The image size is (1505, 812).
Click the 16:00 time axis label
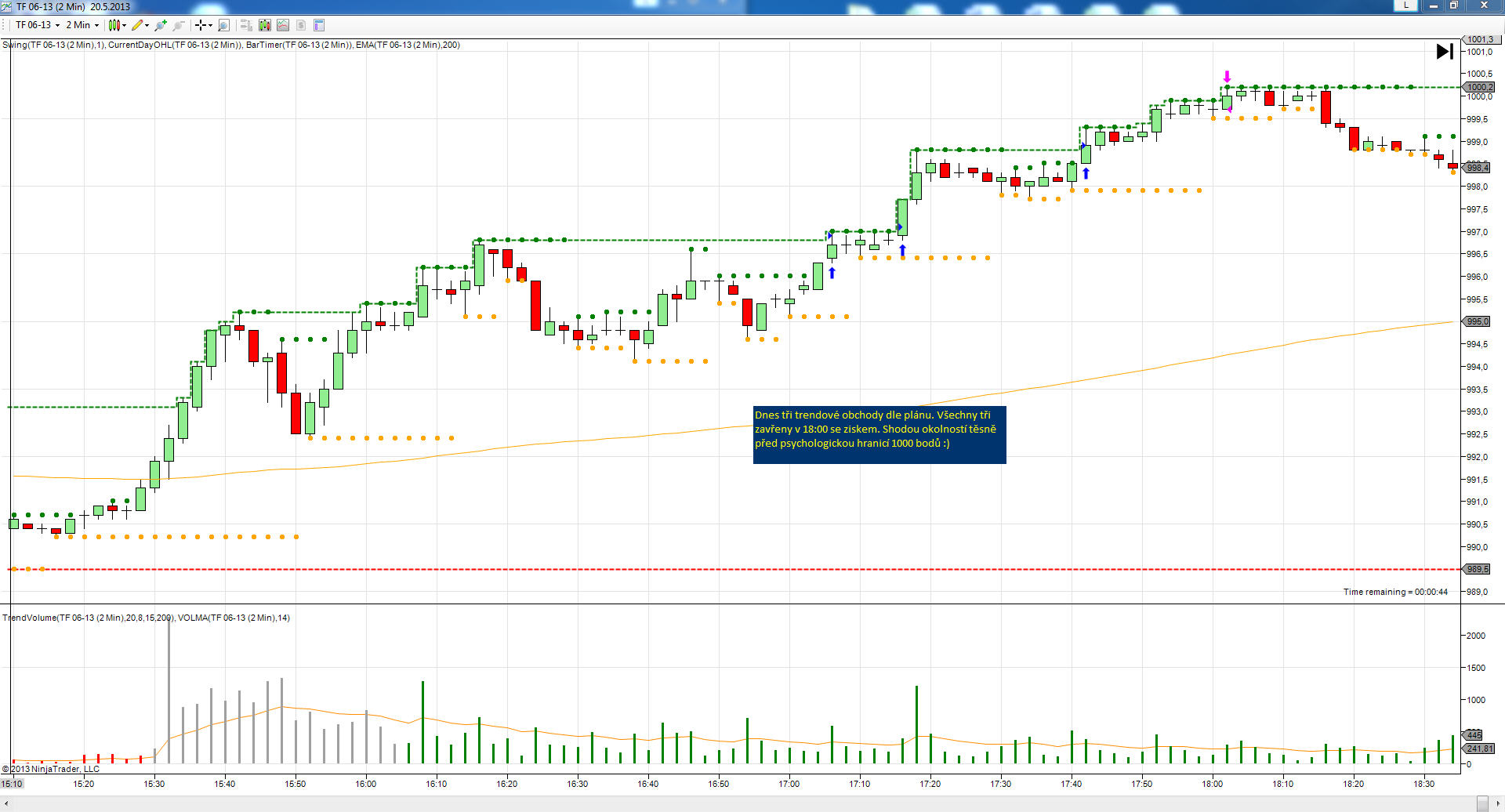click(366, 784)
